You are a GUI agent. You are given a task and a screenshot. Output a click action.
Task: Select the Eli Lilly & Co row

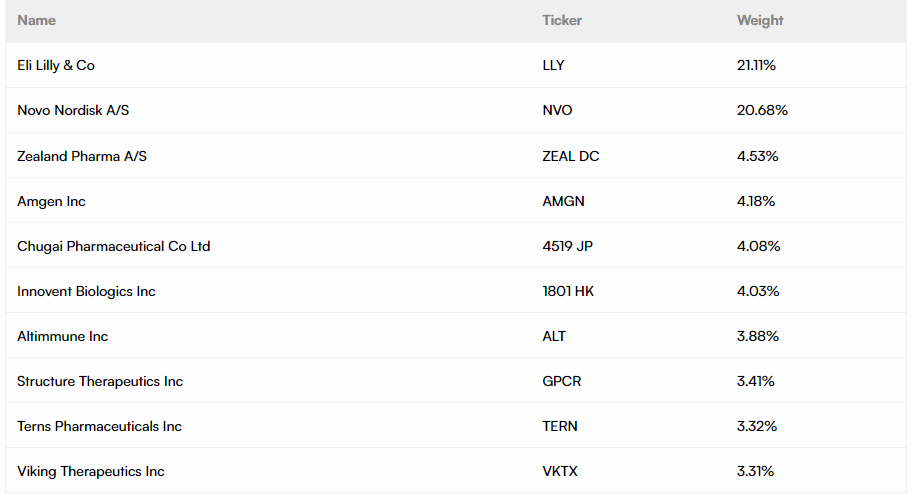click(56, 65)
